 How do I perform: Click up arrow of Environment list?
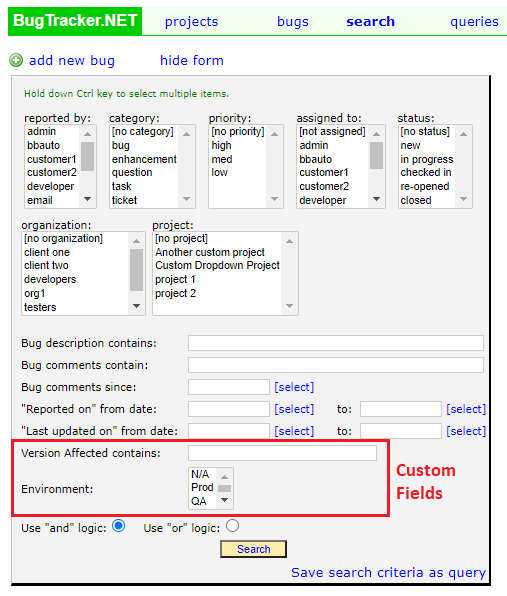point(225,477)
